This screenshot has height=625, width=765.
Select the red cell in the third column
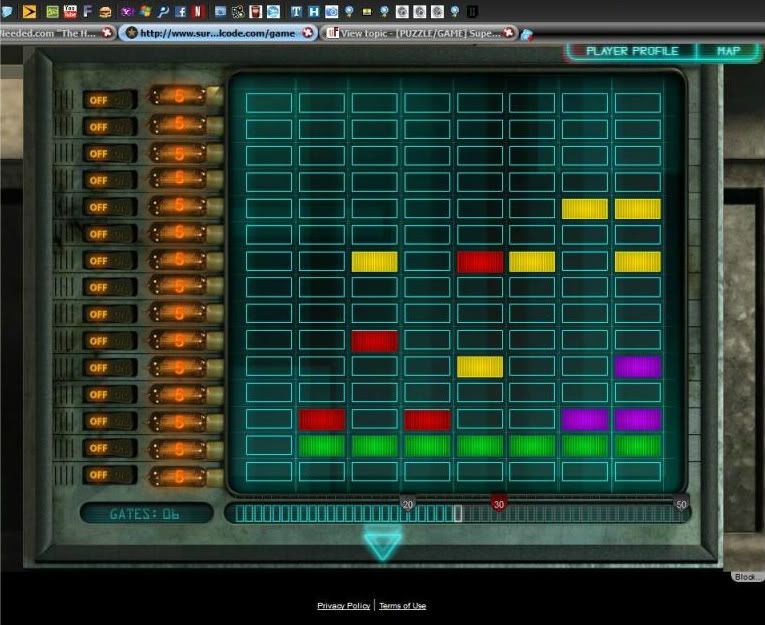(x=374, y=341)
